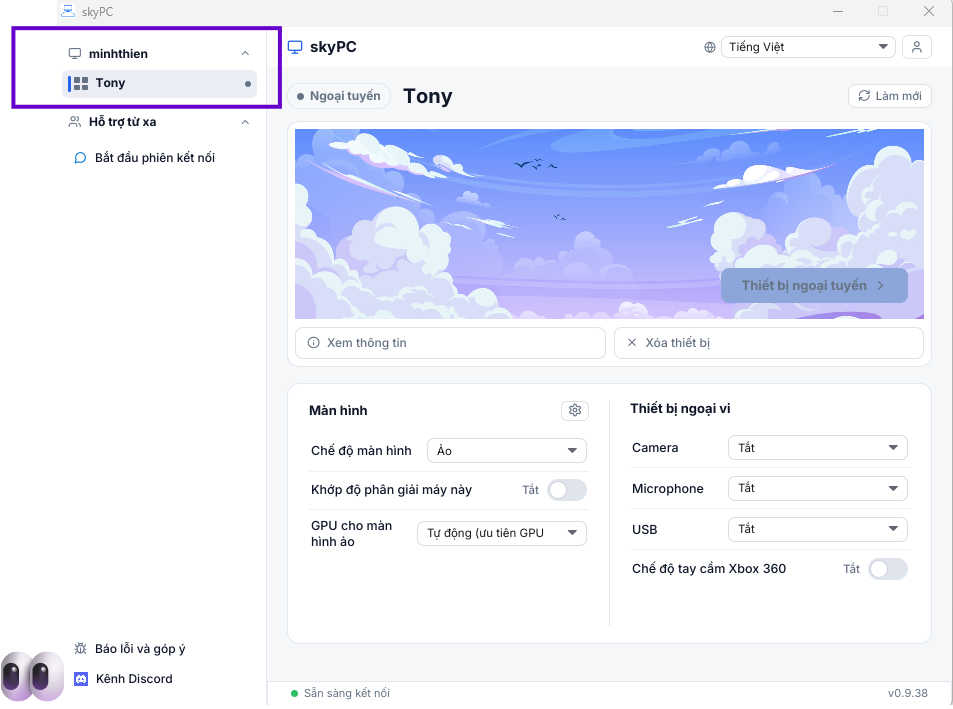The width and height of the screenshot is (953, 709).
Task: Open the Microphone dropdown
Action: click(x=817, y=488)
